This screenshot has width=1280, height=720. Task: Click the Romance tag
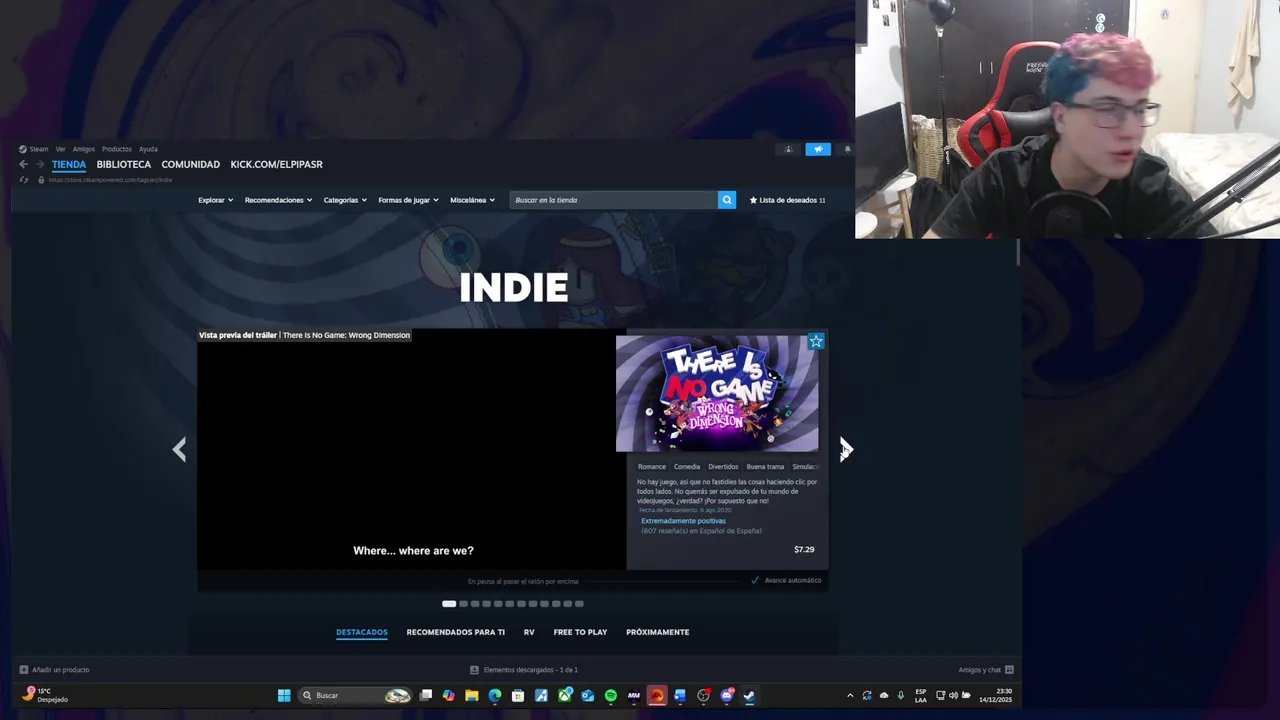pyautogui.click(x=652, y=467)
